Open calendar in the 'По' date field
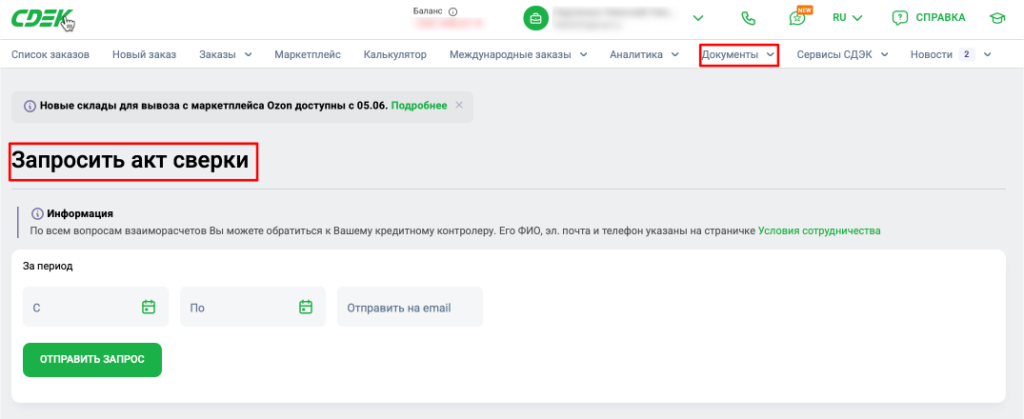Screen dimensions: 1024x419 [x=306, y=306]
